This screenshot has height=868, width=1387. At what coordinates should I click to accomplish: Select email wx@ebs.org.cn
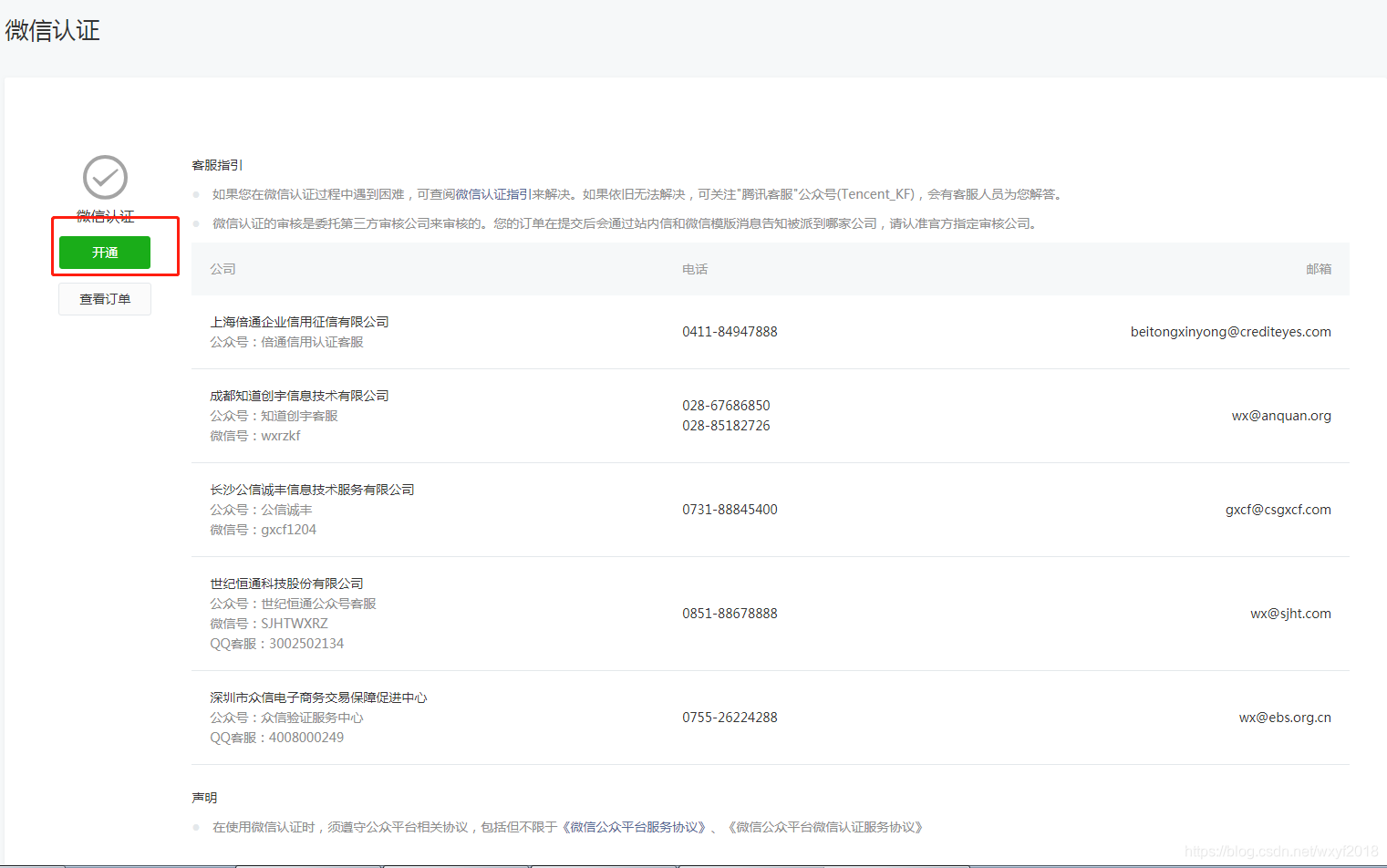coord(1285,718)
